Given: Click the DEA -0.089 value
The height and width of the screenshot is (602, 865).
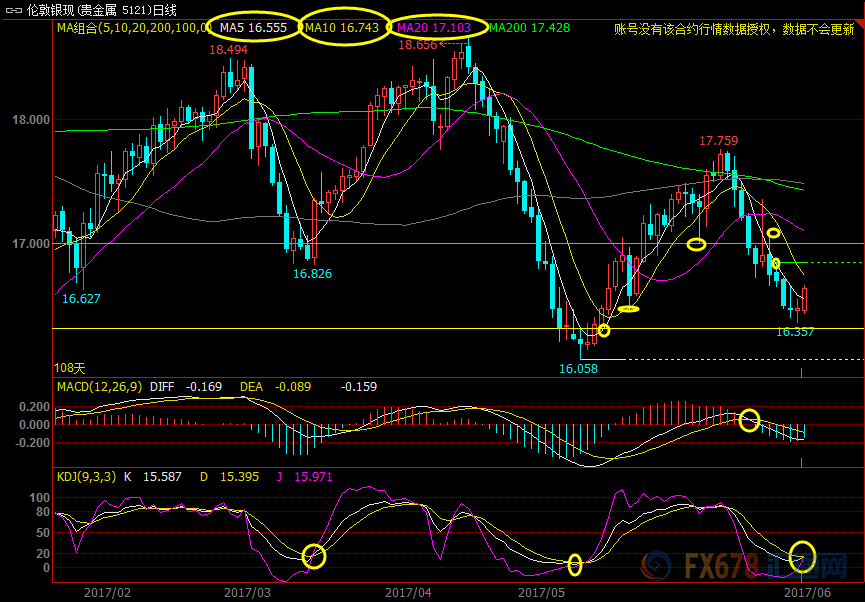Looking at the screenshot, I should [275, 387].
